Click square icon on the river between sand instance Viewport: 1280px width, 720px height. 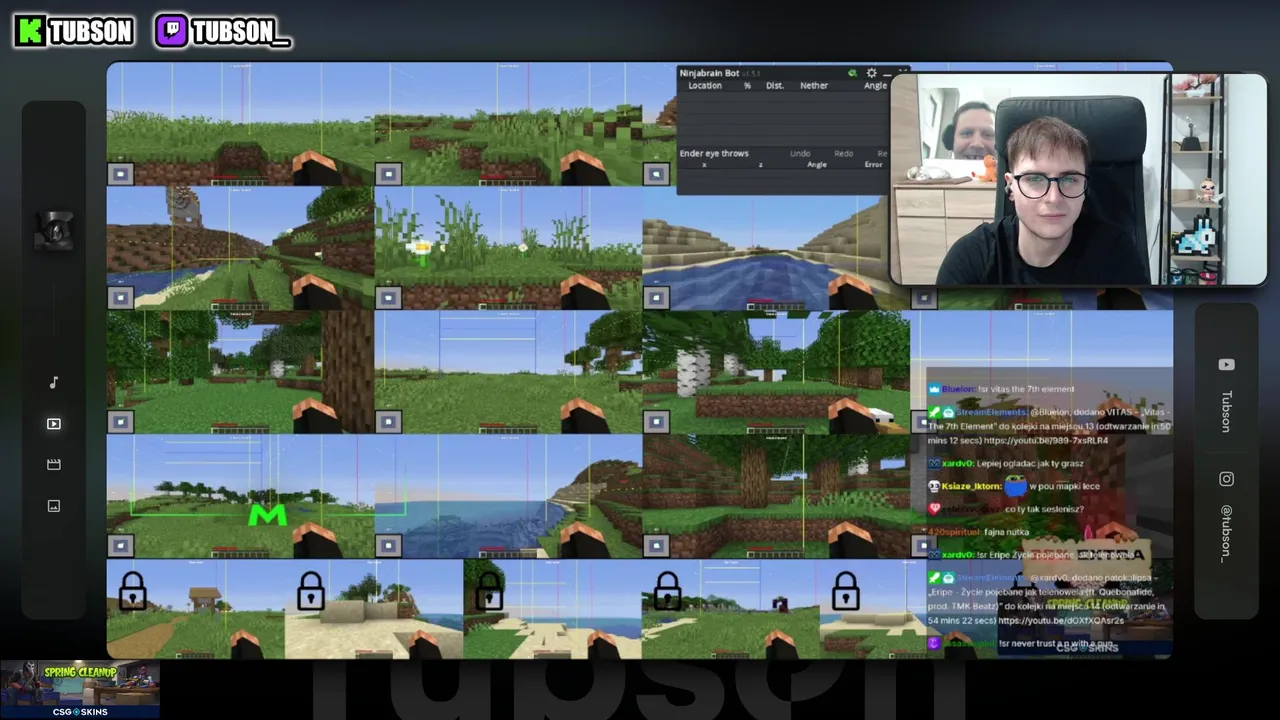[x=656, y=297]
